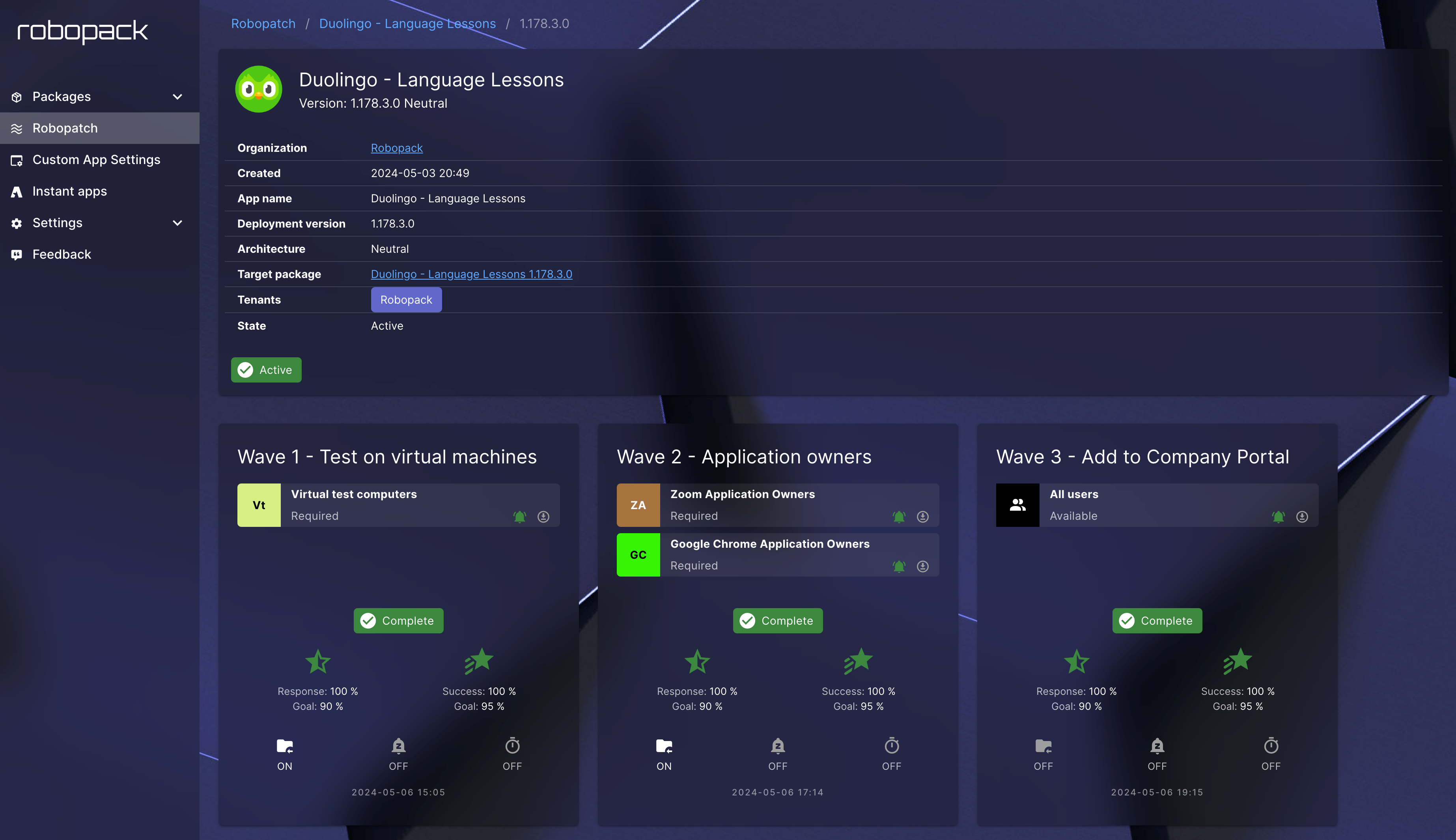Screen dimensions: 1456x840
Task: Open Feedback in sidebar
Action: [61, 254]
